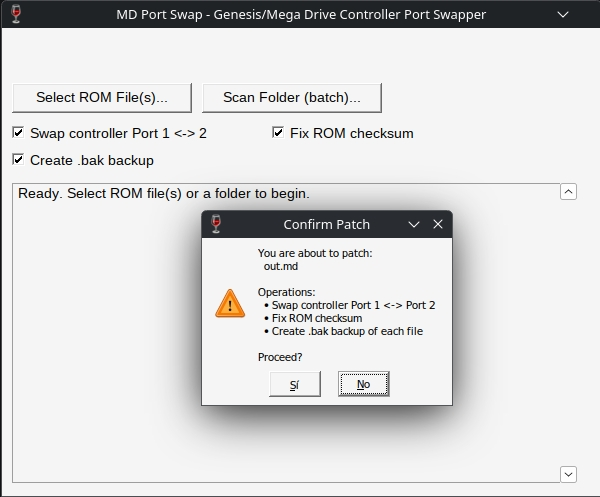Toggle Swap controller Port 1 <-> 2 checkbox
The height and width of the screenshot is (497, 600).
(18, 133)
